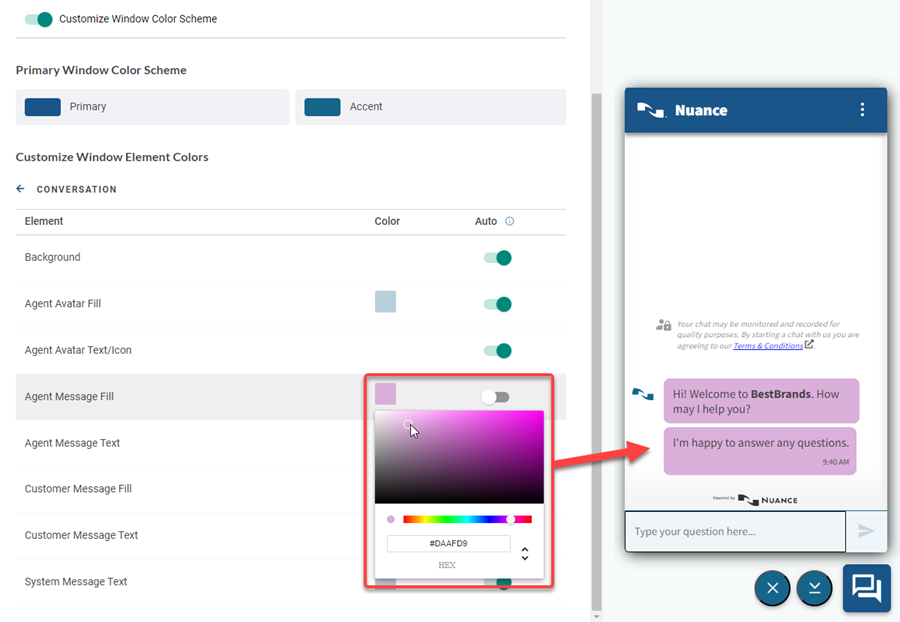
Task: Disable Customize Window Color Scheme toggle
Action: [38, 19]
